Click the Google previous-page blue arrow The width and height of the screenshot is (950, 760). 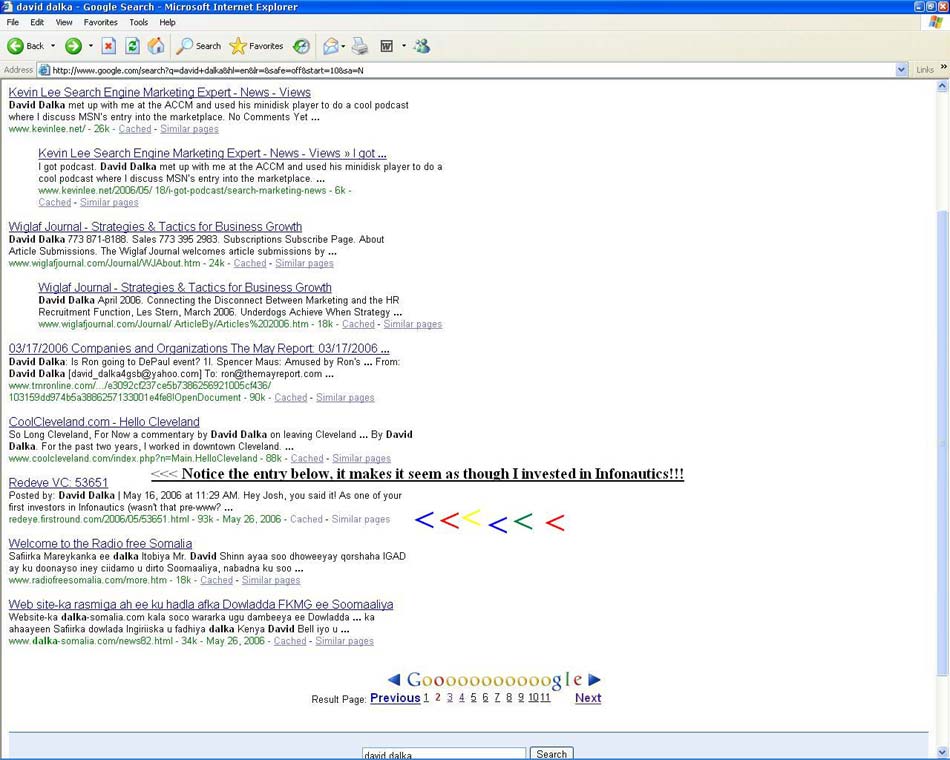click(394, 680)
